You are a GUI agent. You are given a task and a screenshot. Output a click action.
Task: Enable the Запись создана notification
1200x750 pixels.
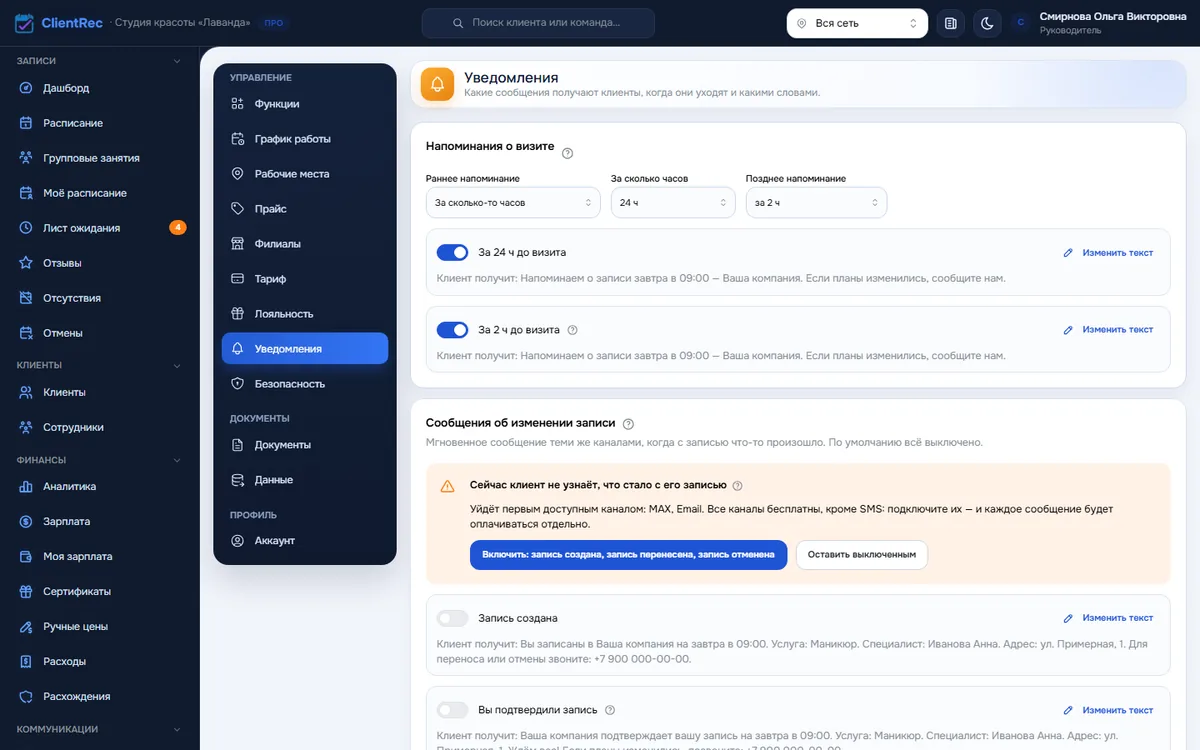point(453,618)
